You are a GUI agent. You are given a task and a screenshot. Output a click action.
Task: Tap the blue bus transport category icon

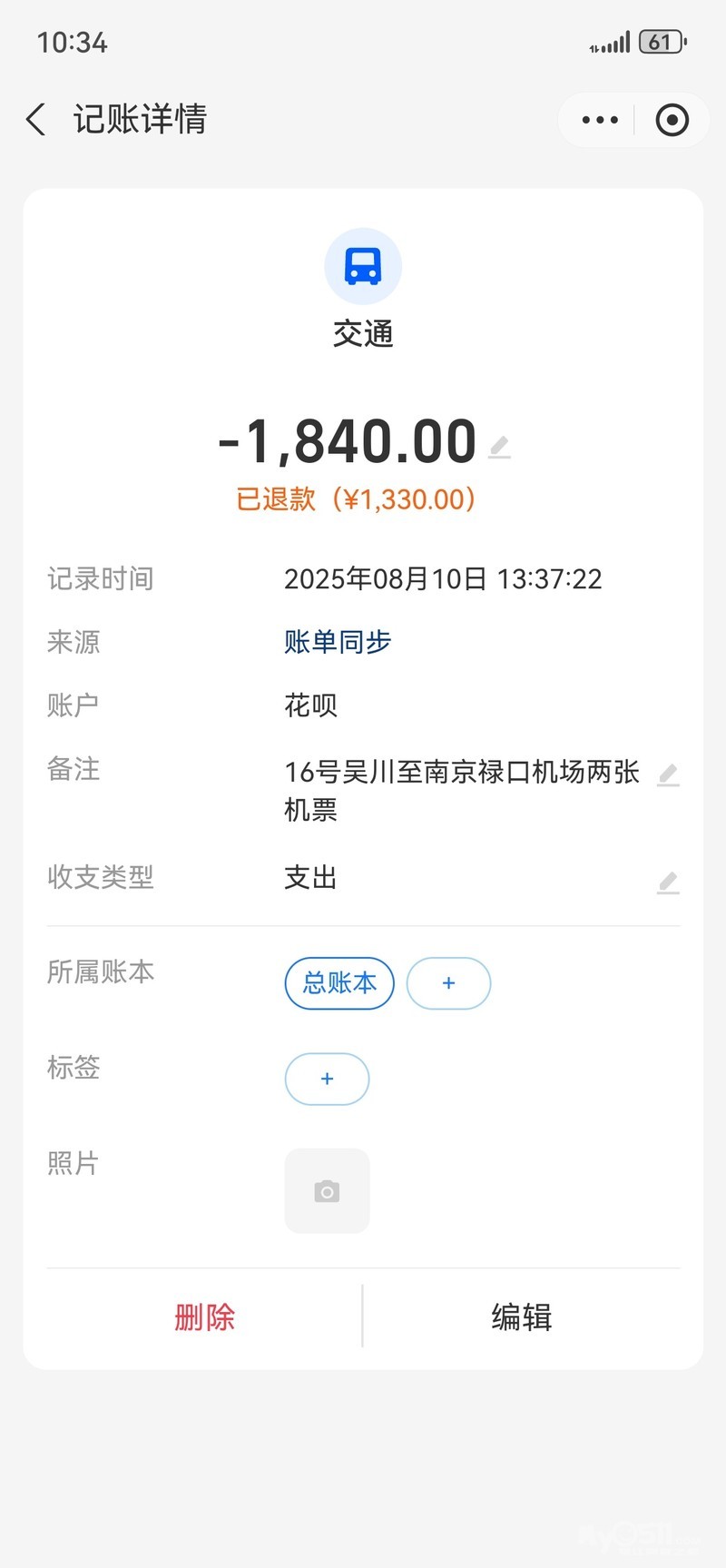363,266
